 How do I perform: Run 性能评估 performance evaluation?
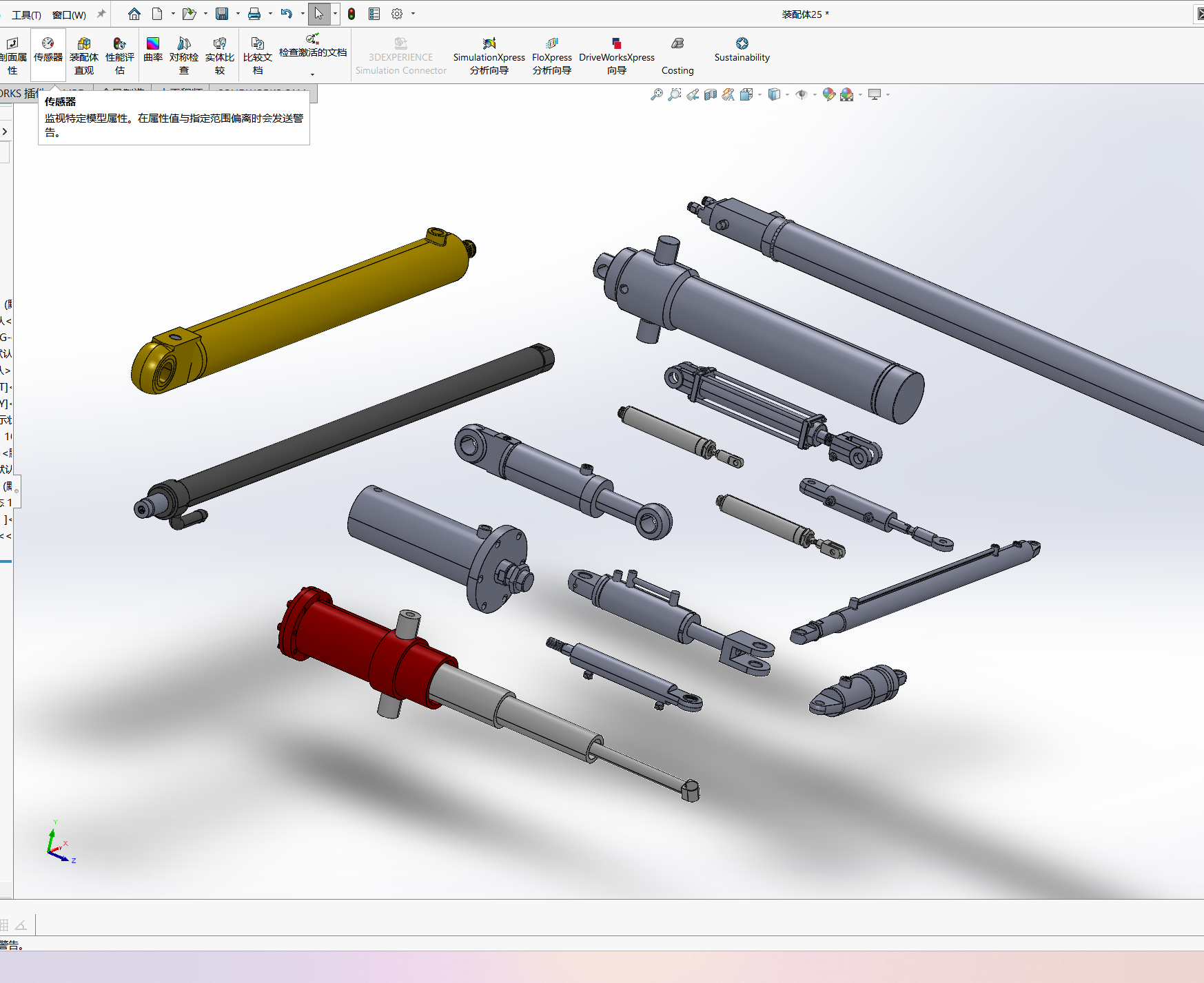tap(120, 56)
